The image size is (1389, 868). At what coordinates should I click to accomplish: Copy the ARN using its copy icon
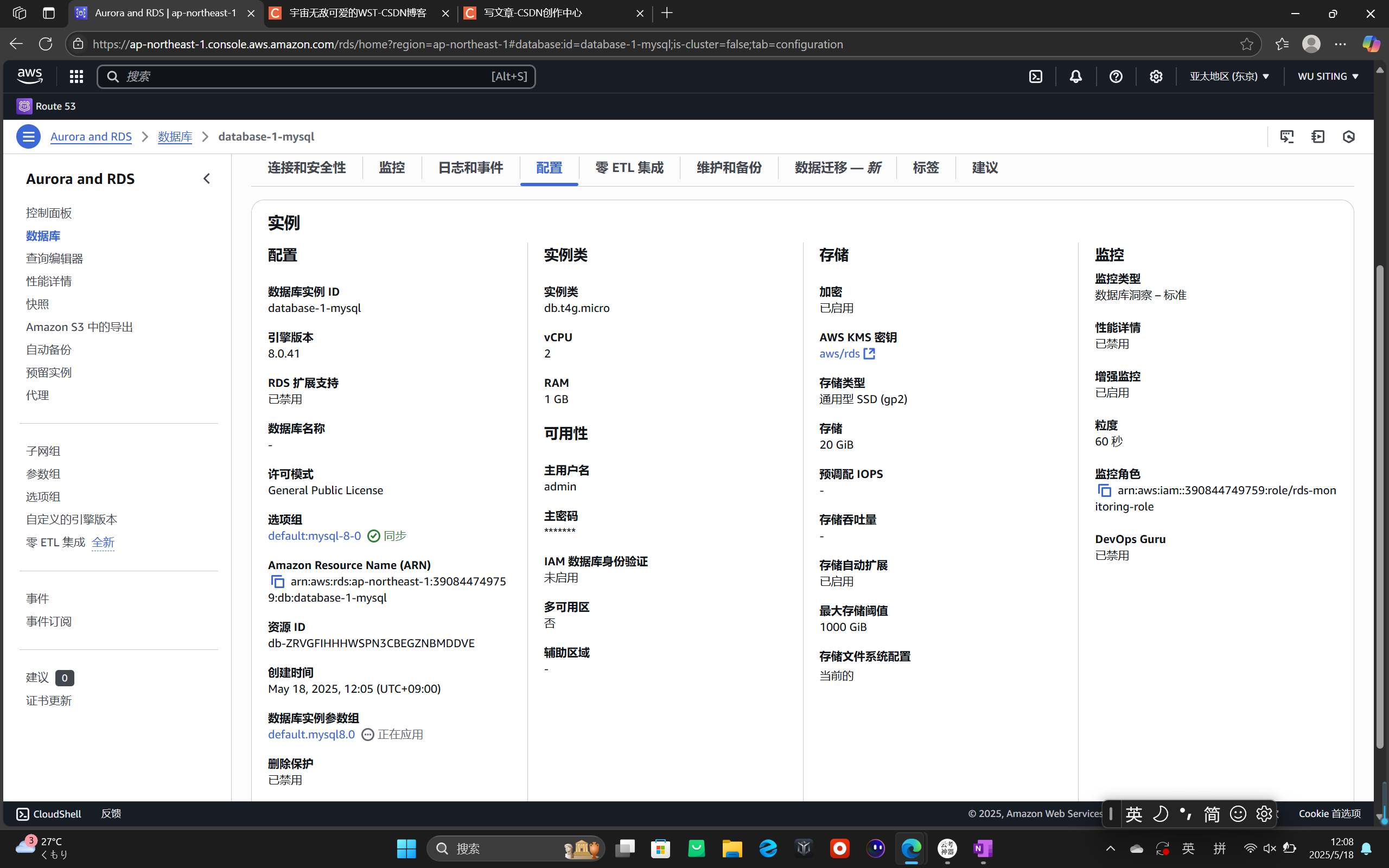[277, 582]
